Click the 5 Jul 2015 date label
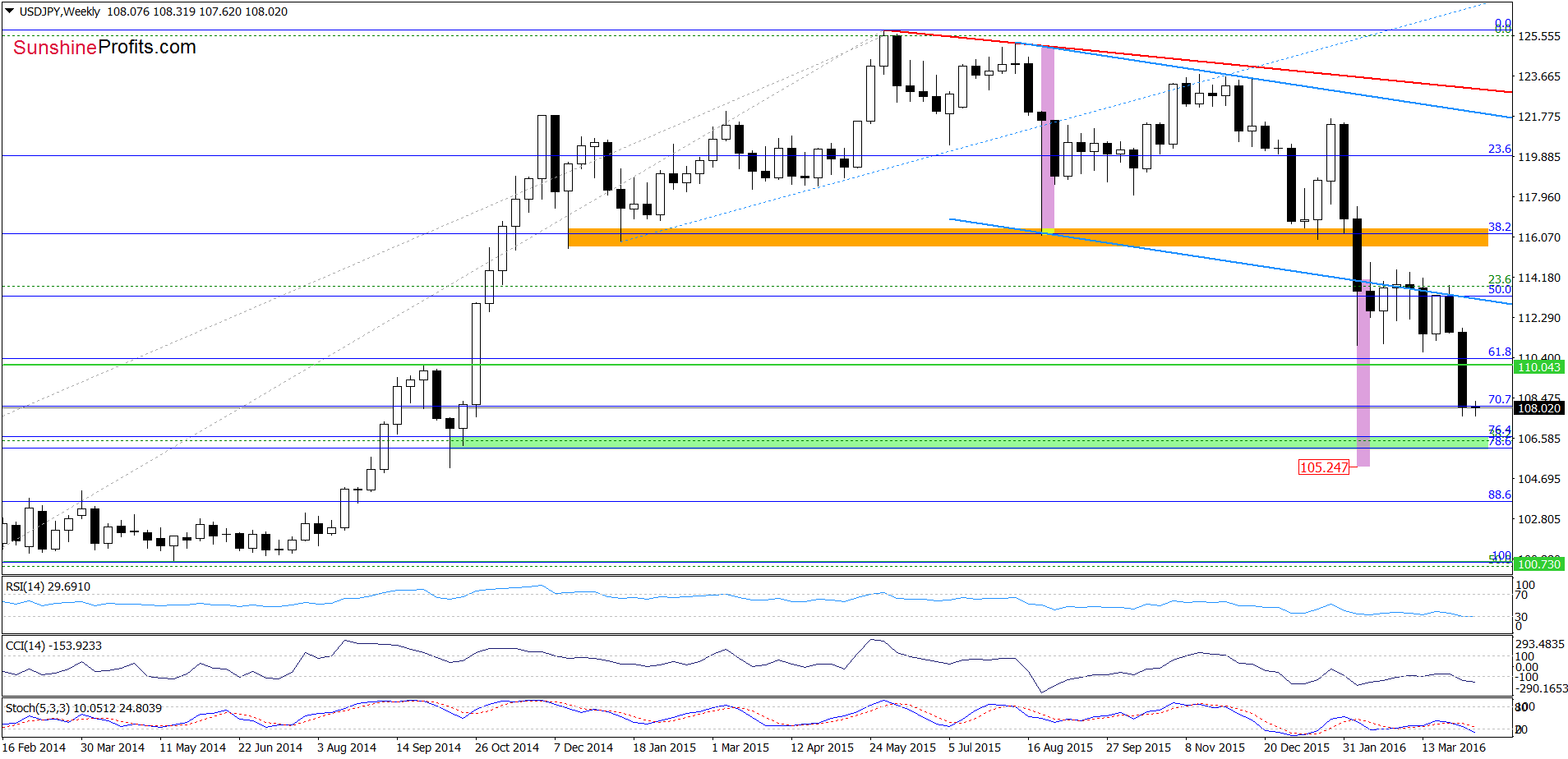The width and height of the screenshot is (1568, 759). (975, 747)
